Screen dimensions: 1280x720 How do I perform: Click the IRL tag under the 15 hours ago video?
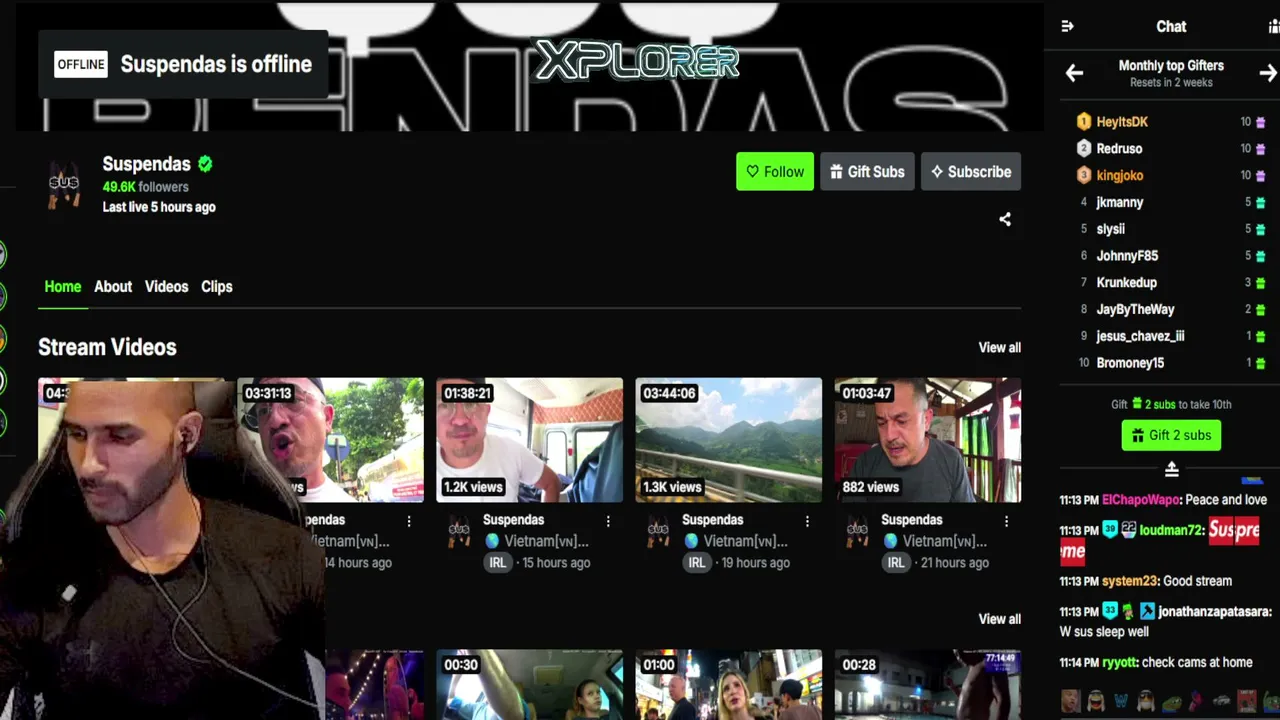[497, 563]
